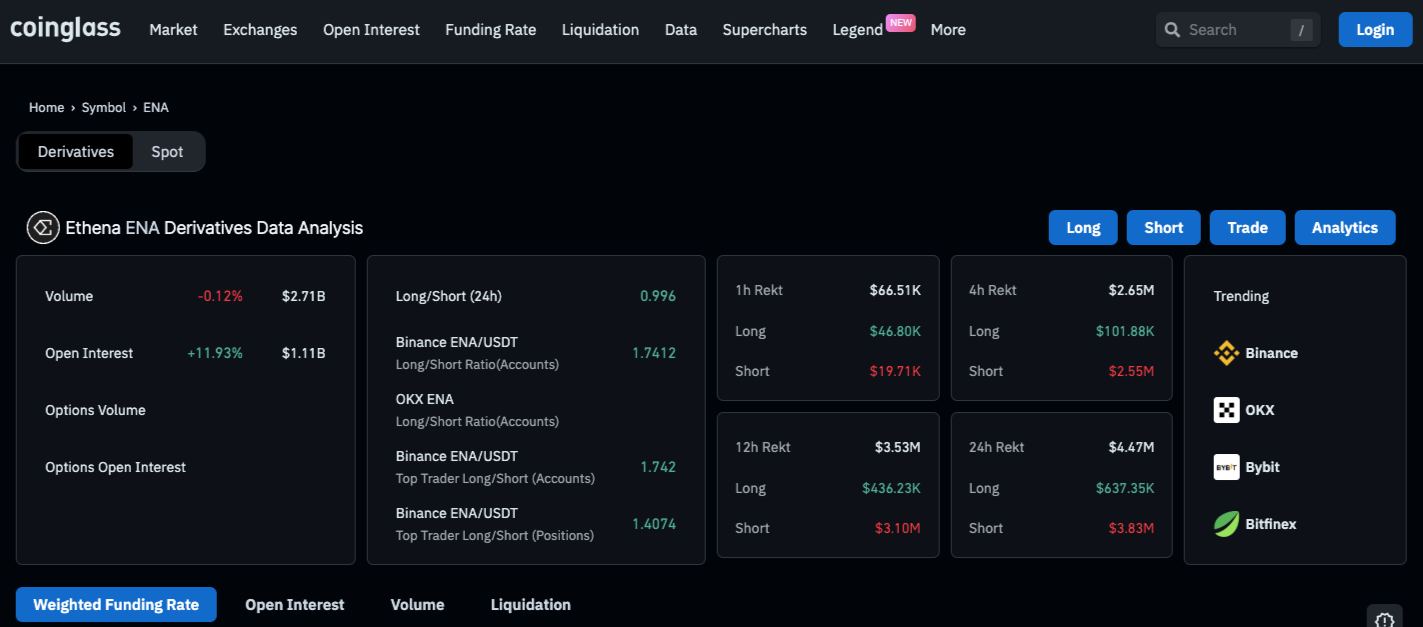Click the 1h Rekt total $66.51K
This screenshot has height=627, width=1423.
click(x=895, y=290)
